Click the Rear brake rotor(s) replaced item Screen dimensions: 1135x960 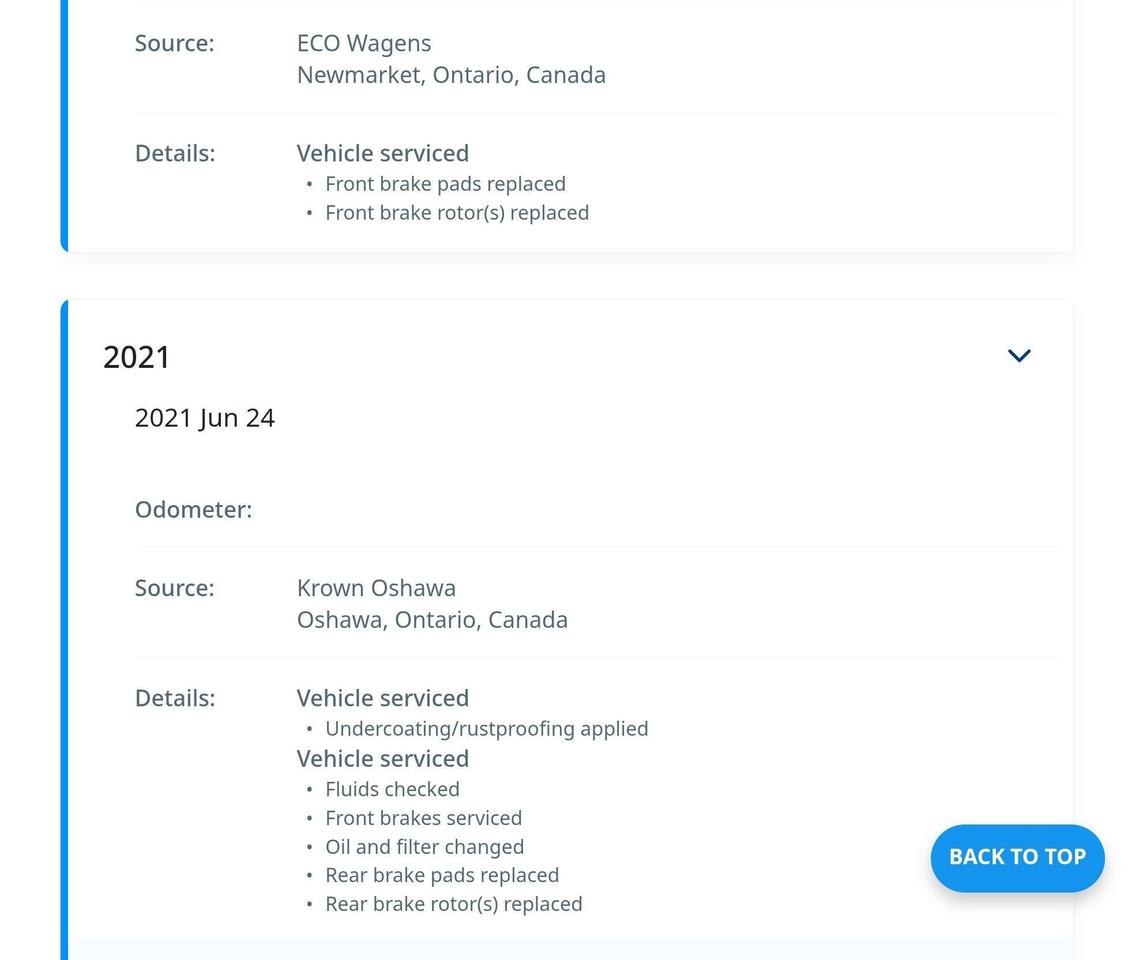(x=454, y=904)
